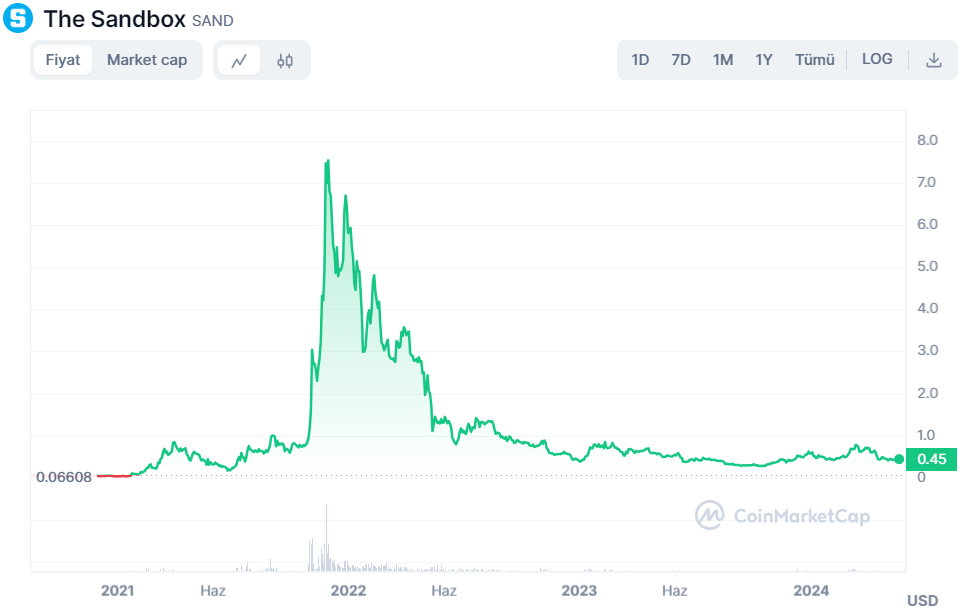969x616 pixels.
Task: Switch to line chart view
Action: 239,60
